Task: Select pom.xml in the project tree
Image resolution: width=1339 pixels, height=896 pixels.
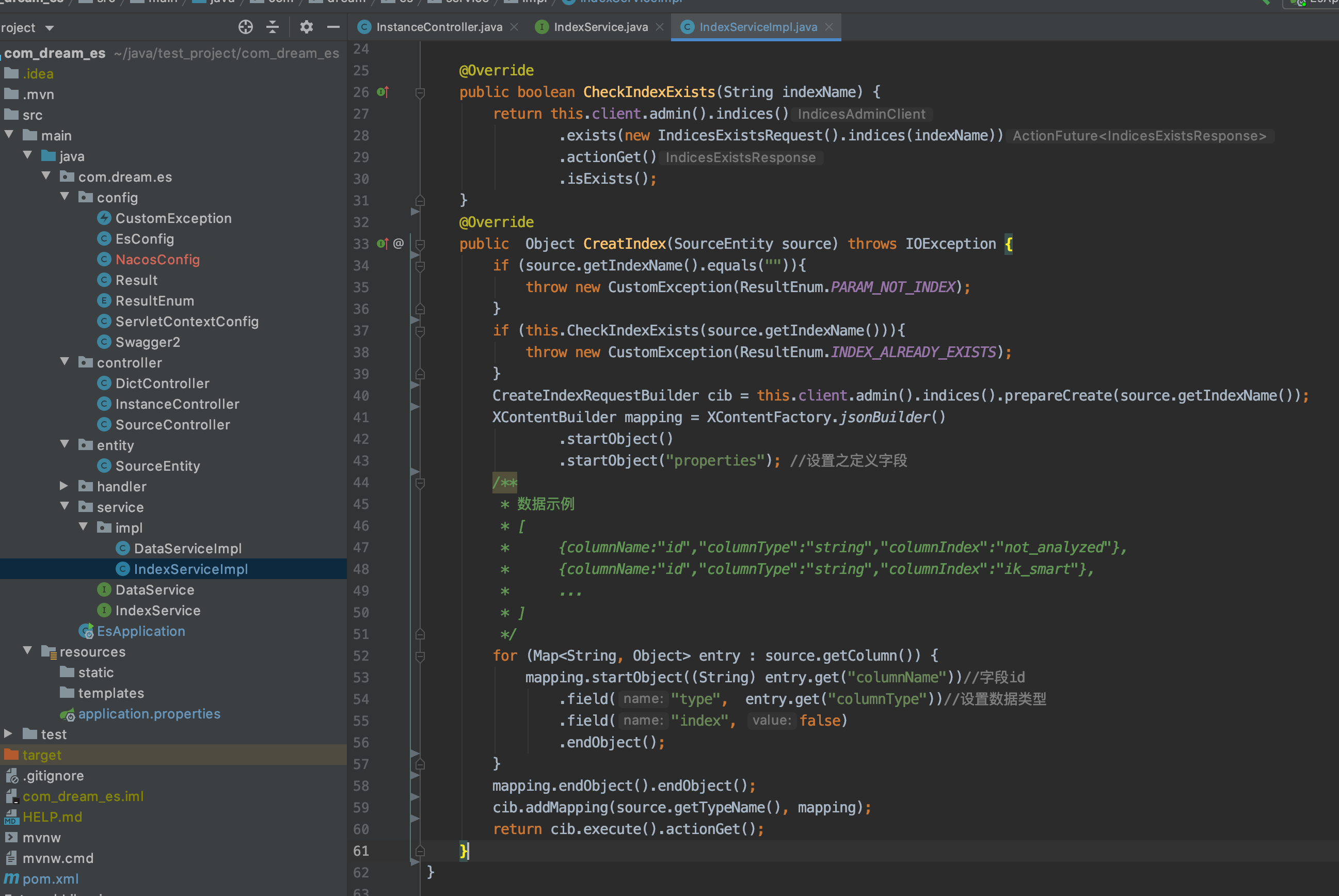Action: pos(50,879)
